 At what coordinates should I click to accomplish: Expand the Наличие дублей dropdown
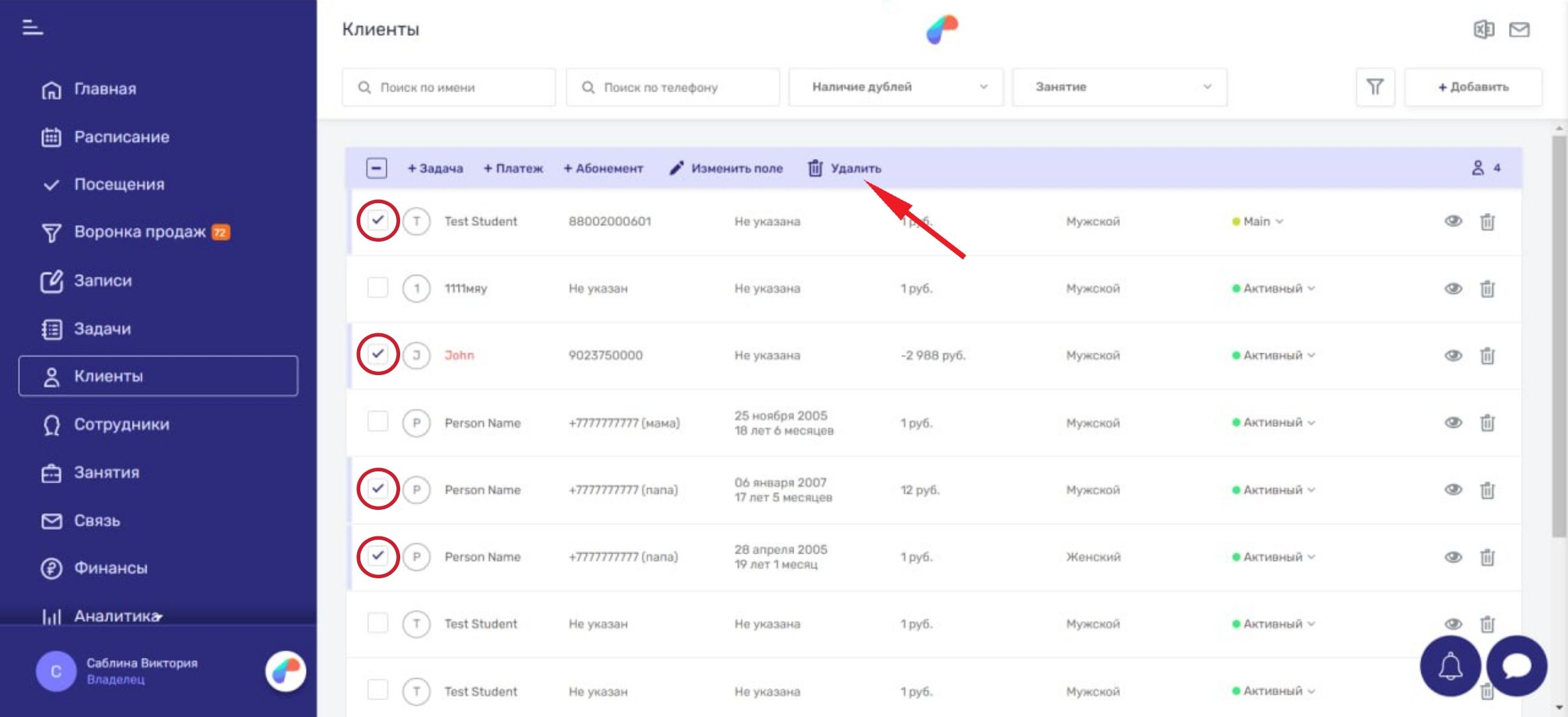(895, 87)
